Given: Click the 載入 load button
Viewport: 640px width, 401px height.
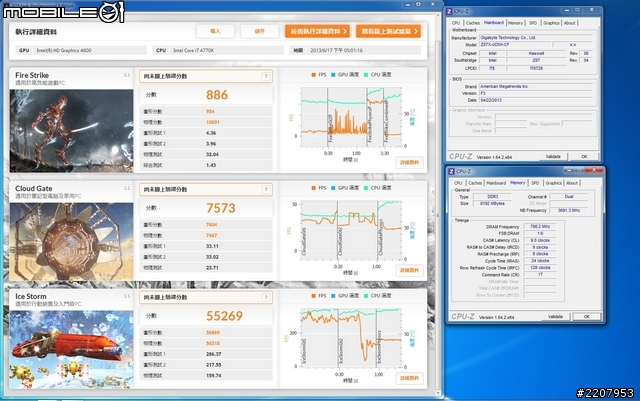Looking at the screenshot, I should click(215, 31).
